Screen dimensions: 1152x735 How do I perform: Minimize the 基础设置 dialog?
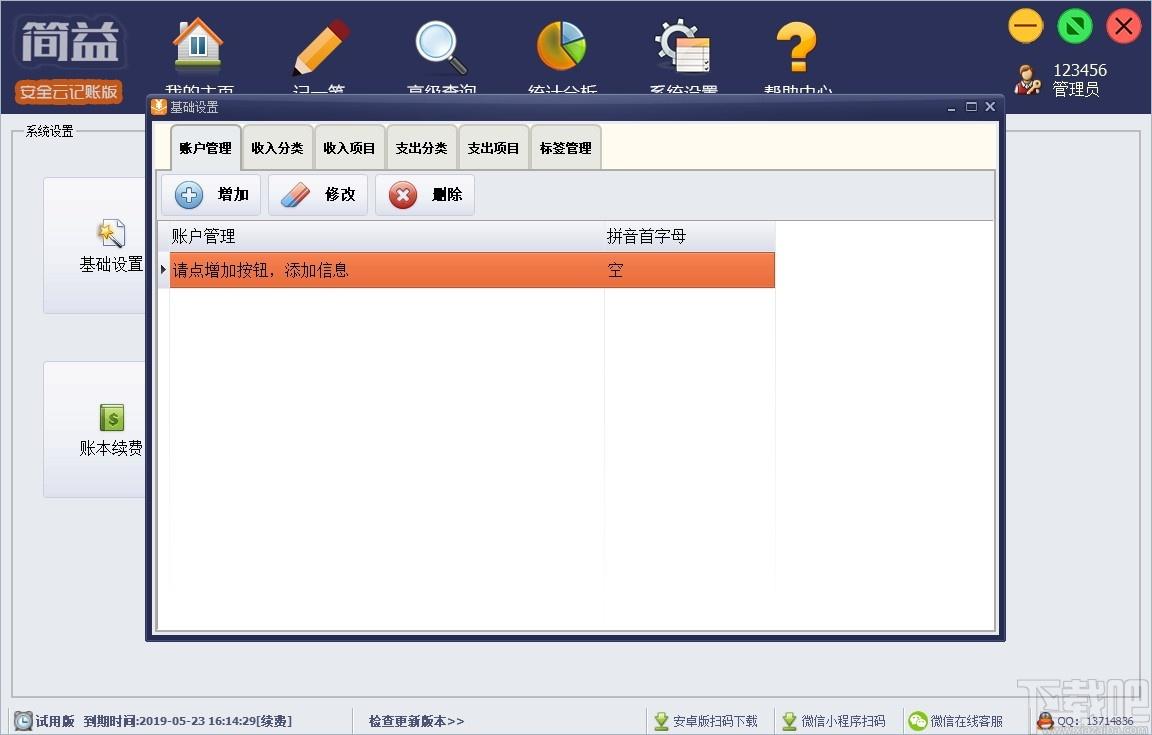point(951,107)
